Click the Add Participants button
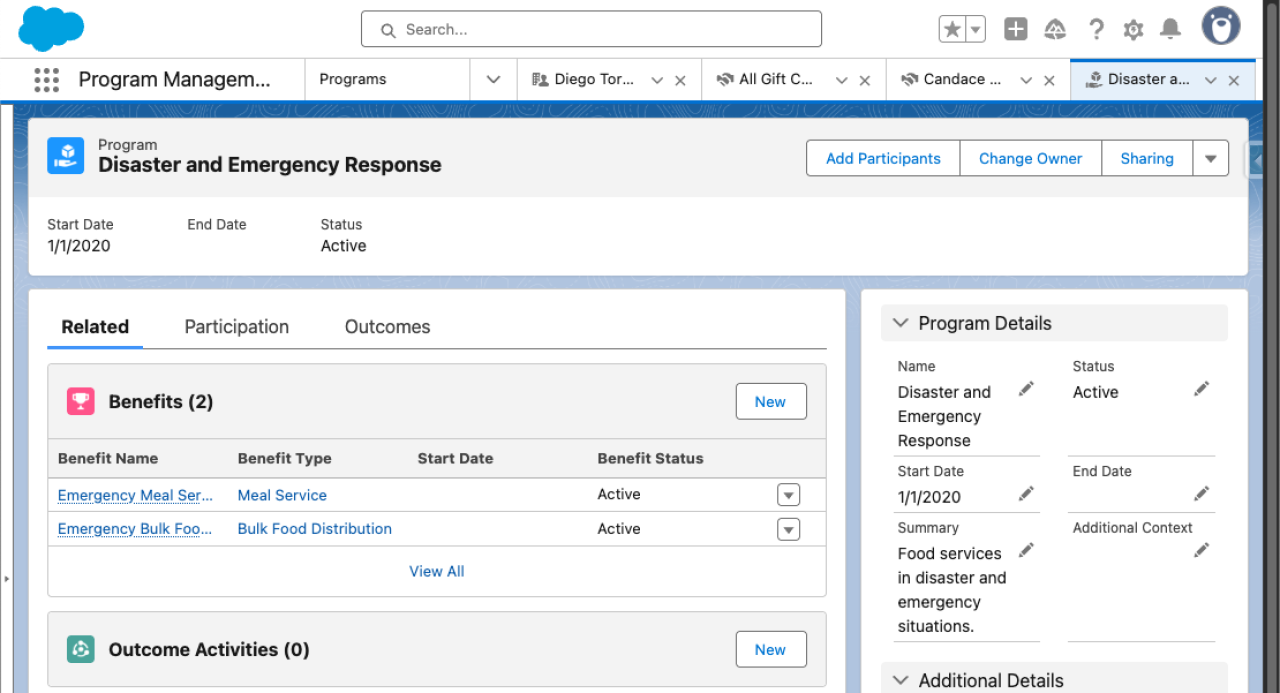The image size is (1280, 693). click(x=882, y=158)
